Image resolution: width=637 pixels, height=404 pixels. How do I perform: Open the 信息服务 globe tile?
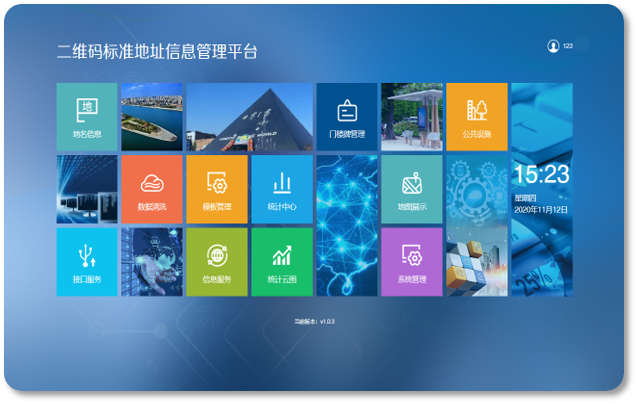coord(217,262)
